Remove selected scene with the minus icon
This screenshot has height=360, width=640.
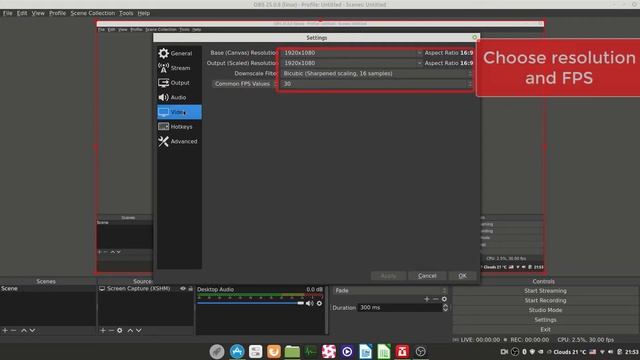coord(13,330)
